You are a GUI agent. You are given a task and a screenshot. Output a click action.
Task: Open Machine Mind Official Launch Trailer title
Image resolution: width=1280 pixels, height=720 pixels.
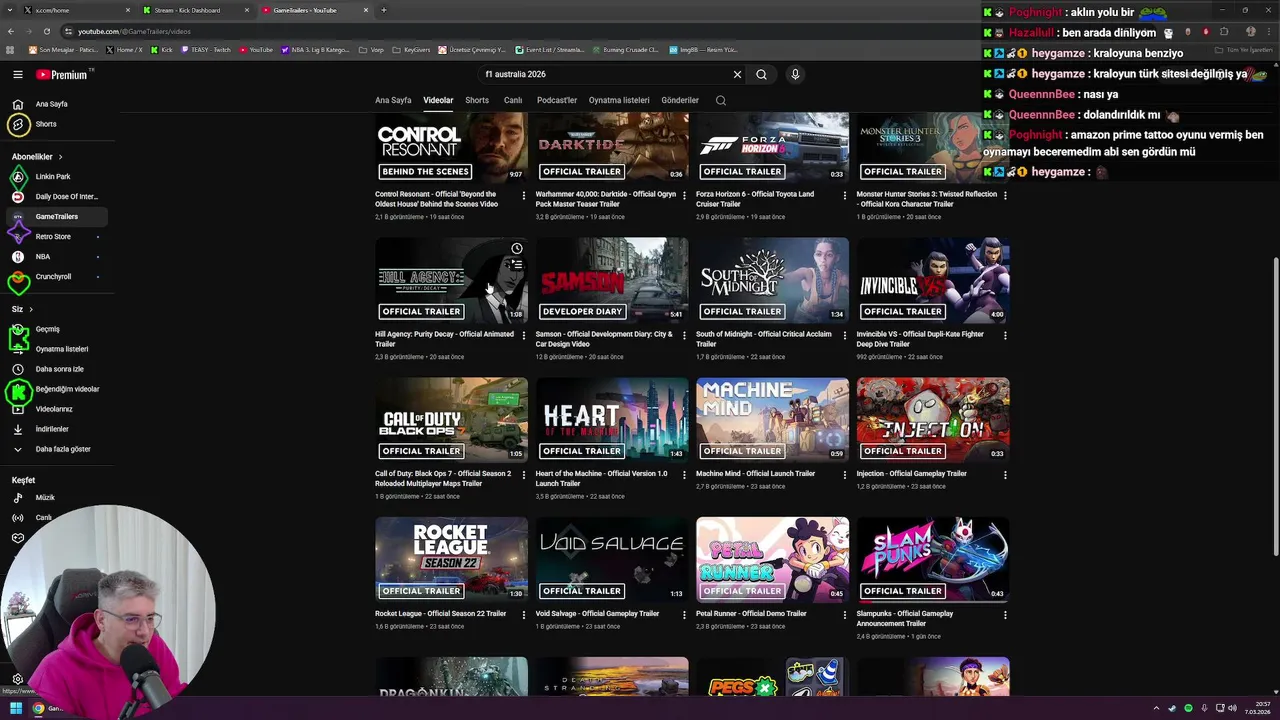pyautogui.click(x=755, y=473)
